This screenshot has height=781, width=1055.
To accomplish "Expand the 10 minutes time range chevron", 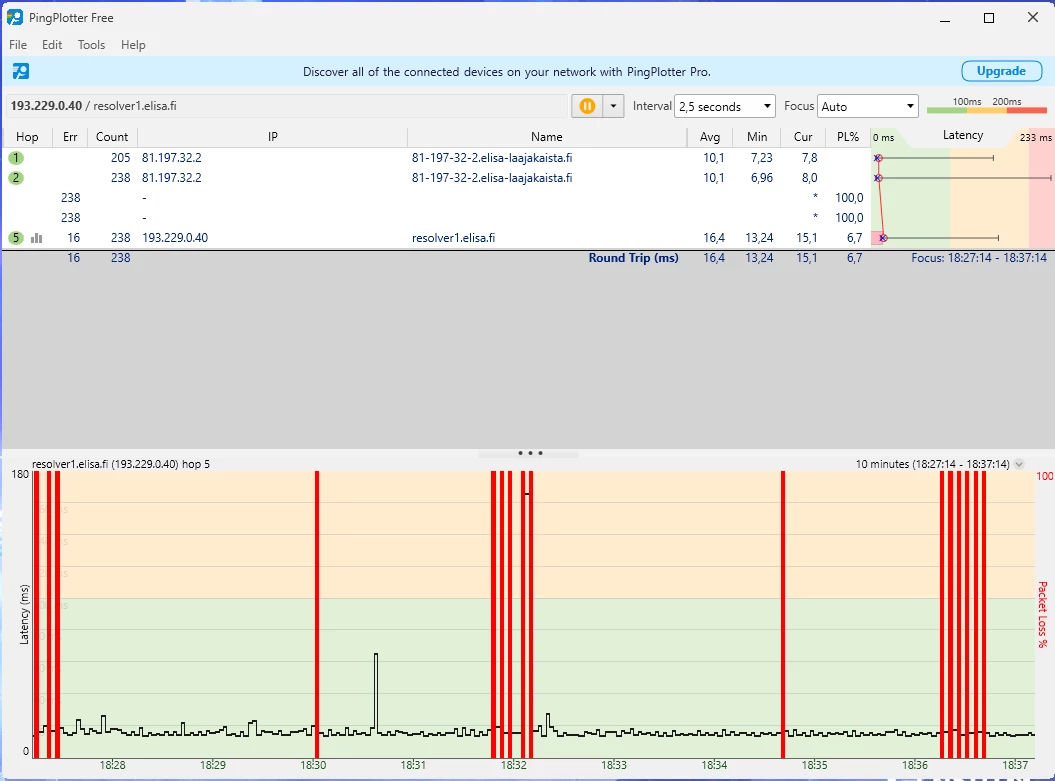I will (x=1019, y=464).
